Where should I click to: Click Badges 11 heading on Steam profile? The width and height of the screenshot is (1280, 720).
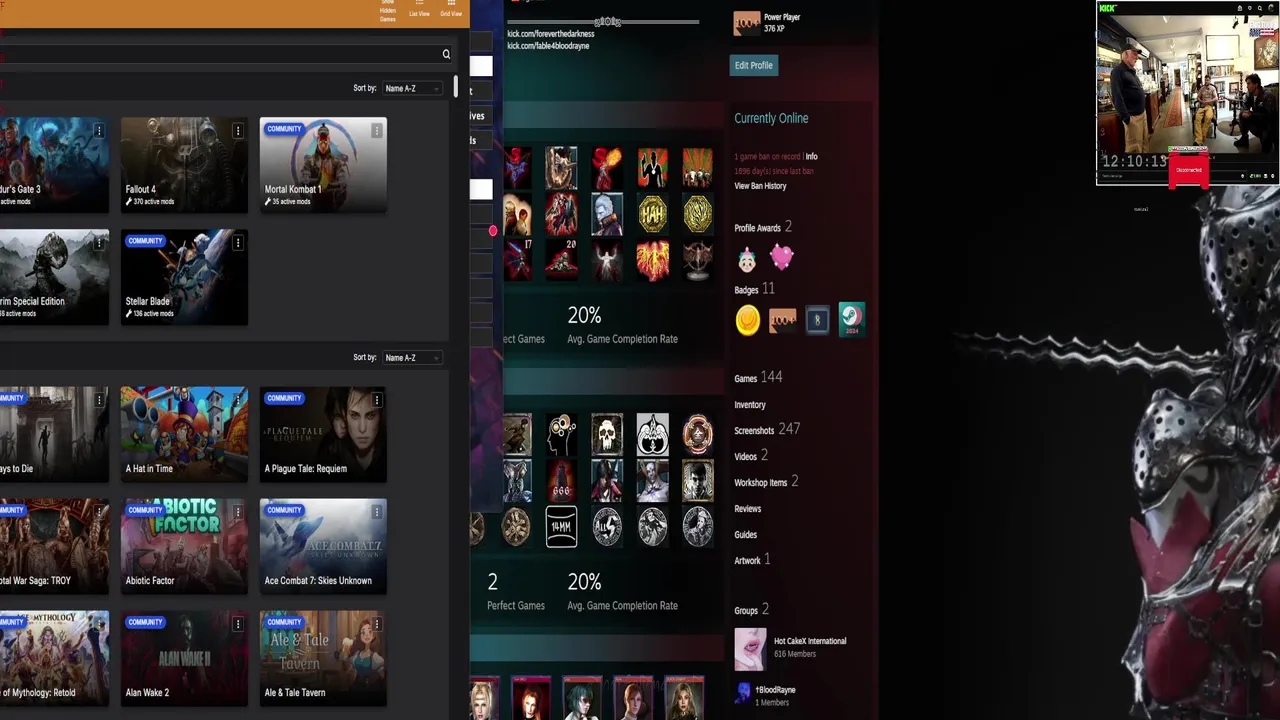click(754, 289)
